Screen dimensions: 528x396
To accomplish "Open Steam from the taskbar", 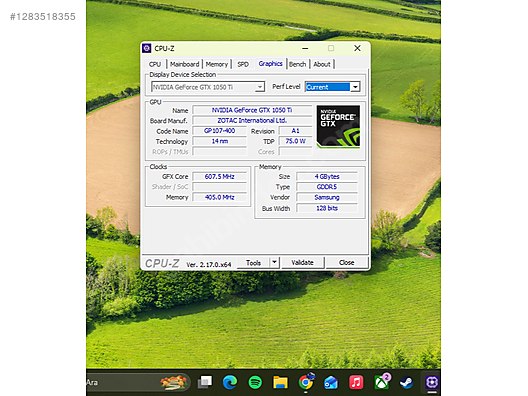I will tap(406, 382).
